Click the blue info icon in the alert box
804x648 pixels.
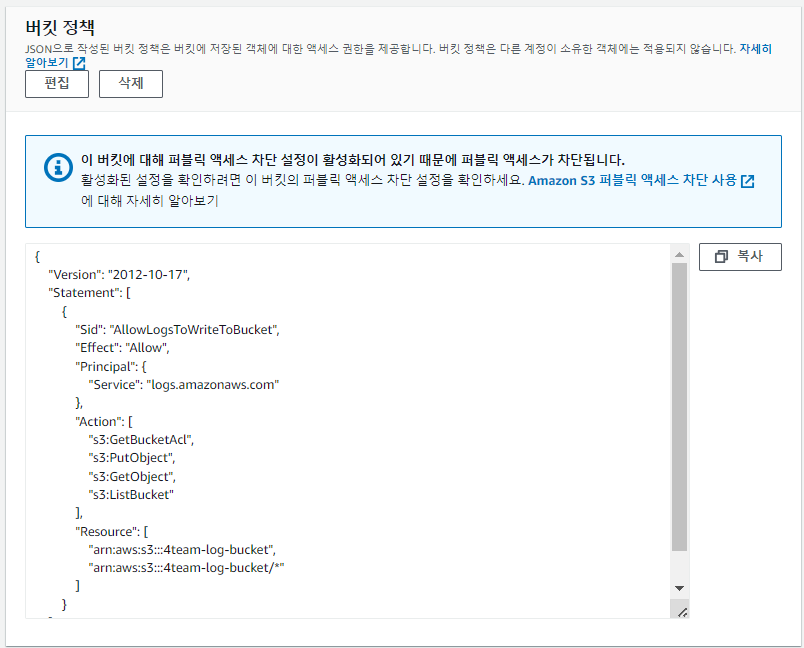tap(58, 167)
